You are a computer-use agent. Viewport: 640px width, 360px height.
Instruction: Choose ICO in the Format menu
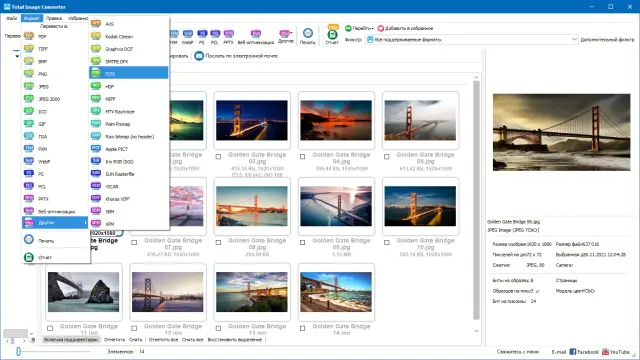[x=55, y=111]
